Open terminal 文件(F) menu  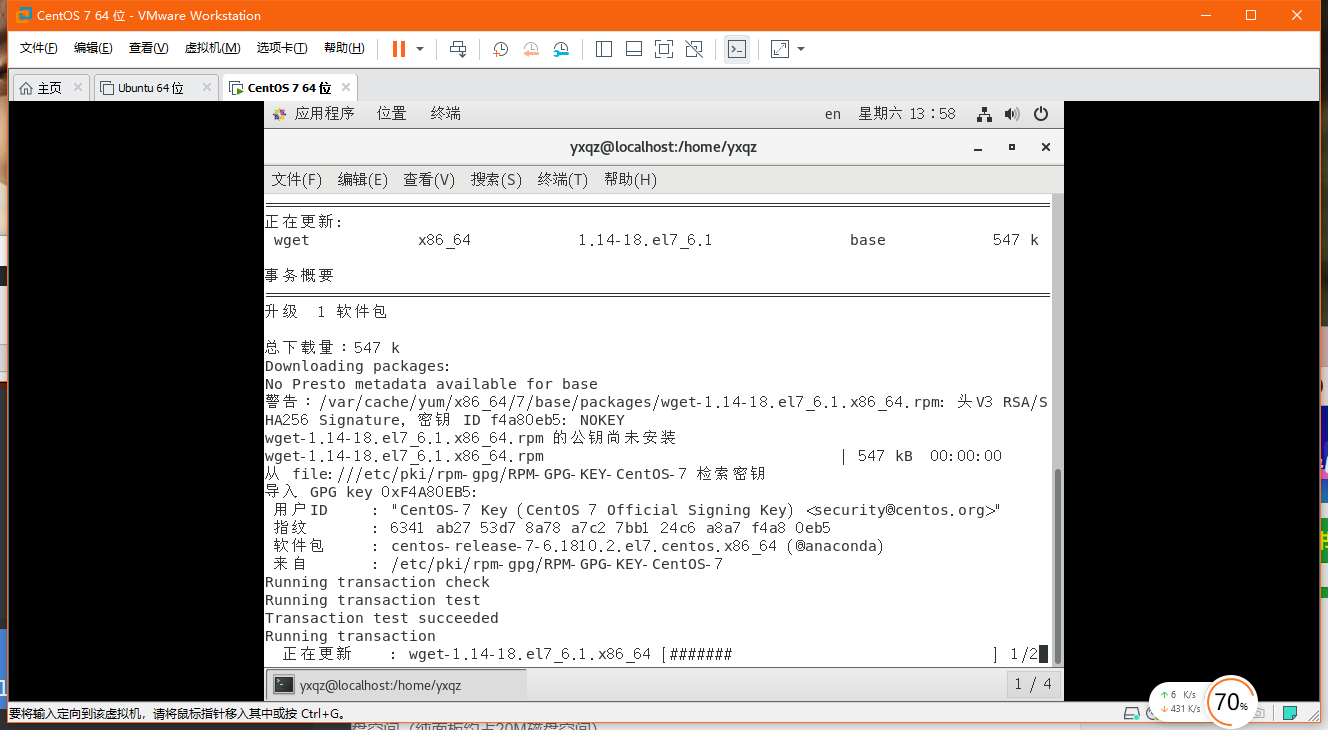297,180
